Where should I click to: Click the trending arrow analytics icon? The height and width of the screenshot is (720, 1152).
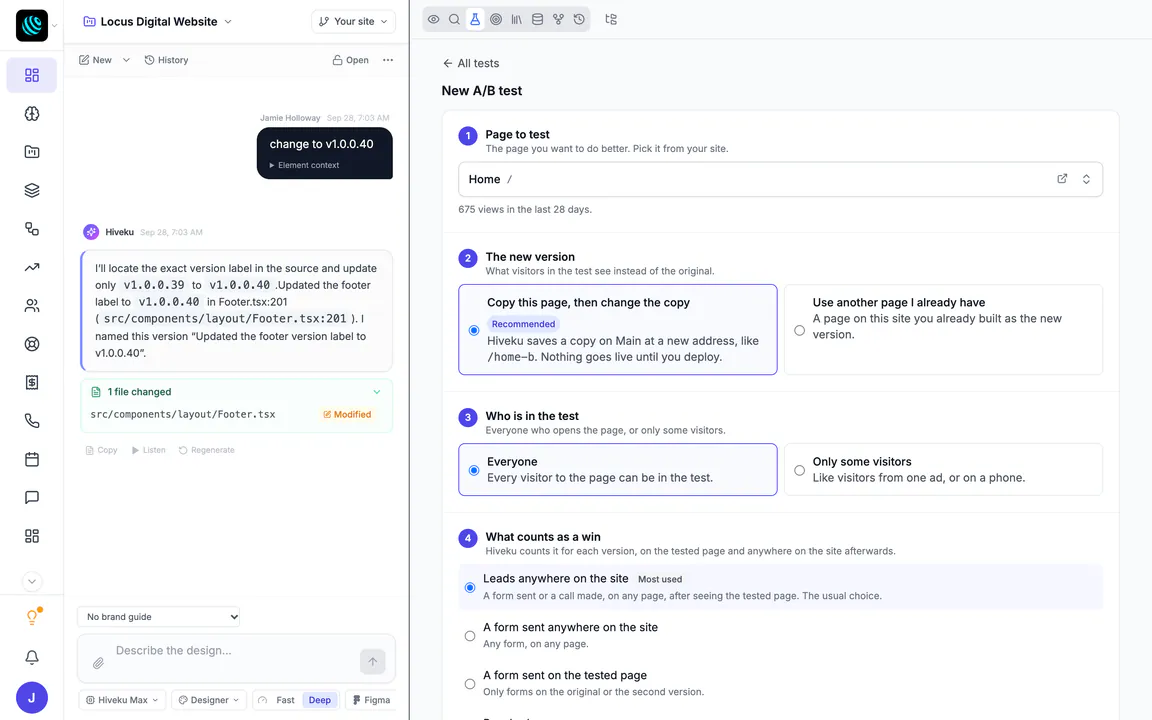click(x=32, y=267)
